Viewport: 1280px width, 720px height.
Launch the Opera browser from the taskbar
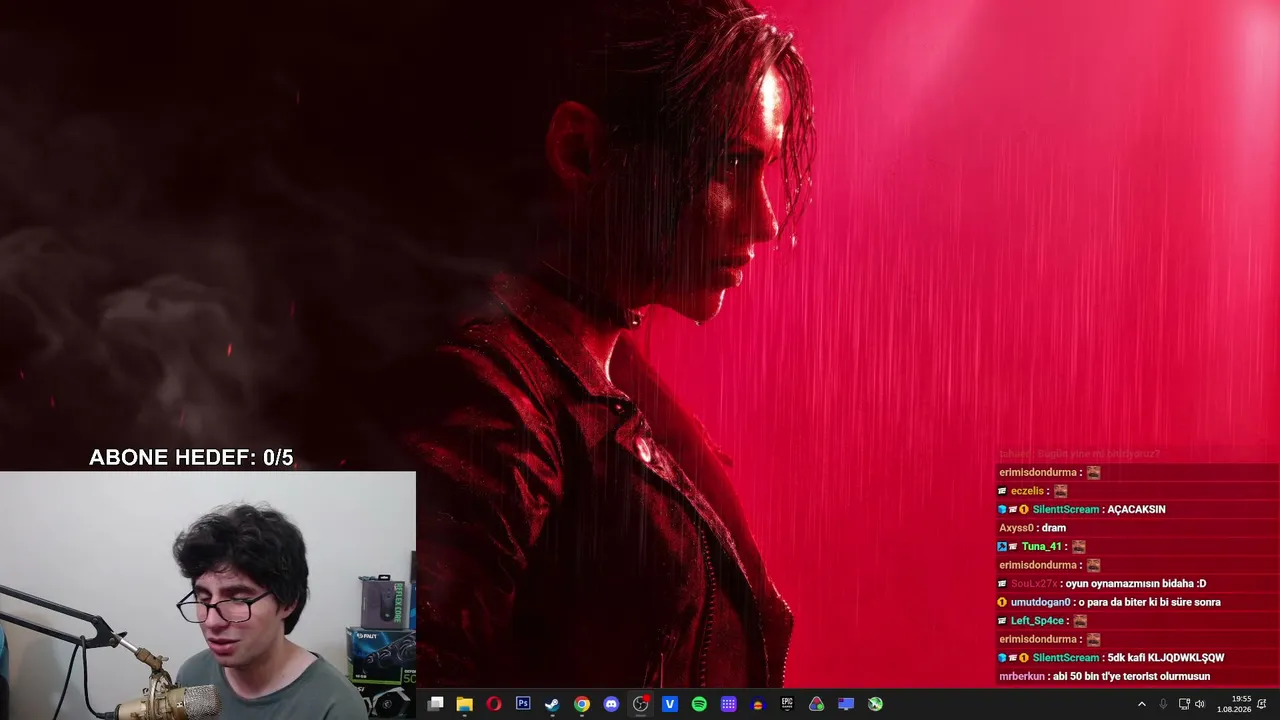point(494,704)
